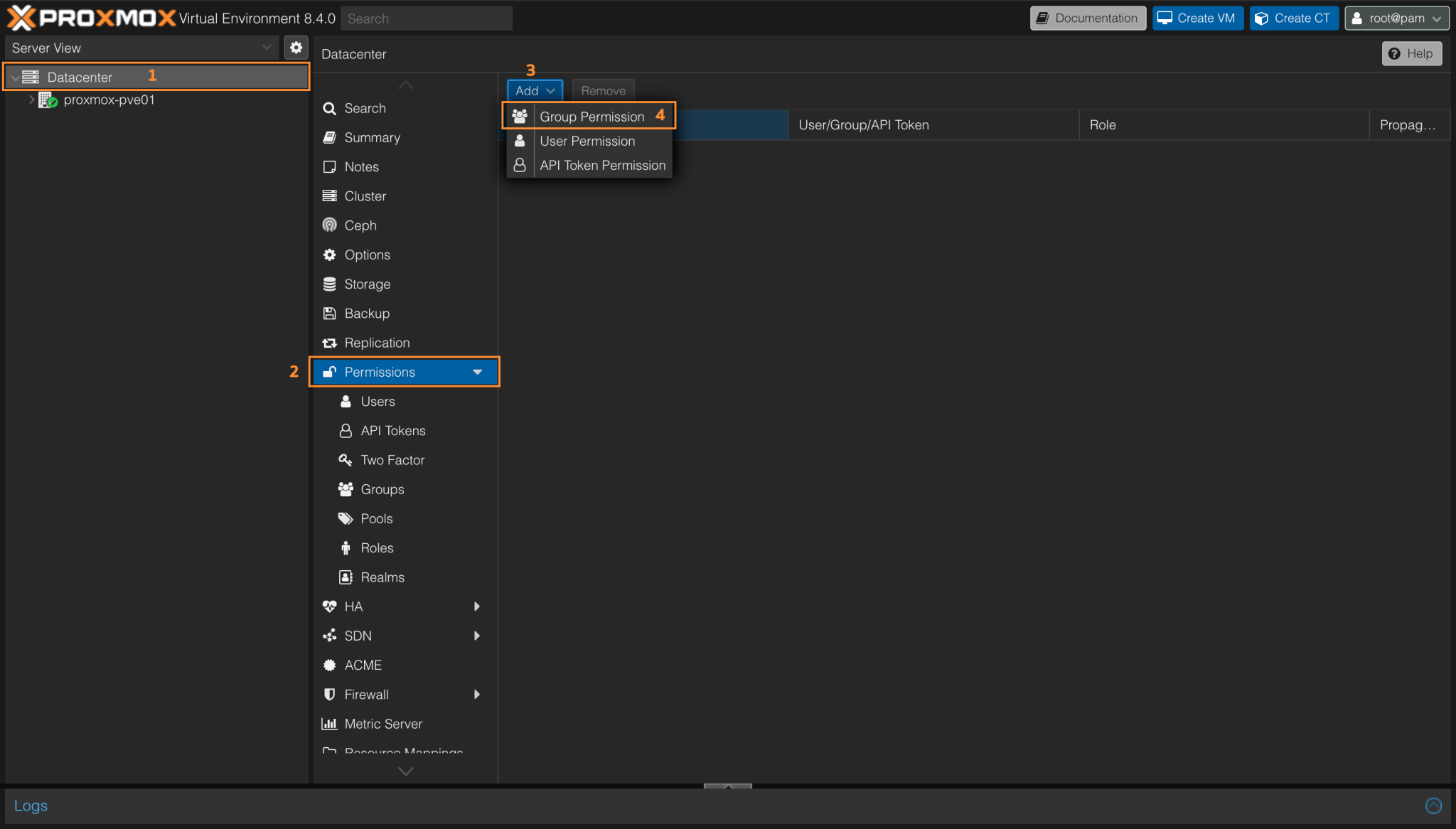The height and width of the screenshot is (829, 1456).
Task: Select the Replication icon
Action: point(329,343)
